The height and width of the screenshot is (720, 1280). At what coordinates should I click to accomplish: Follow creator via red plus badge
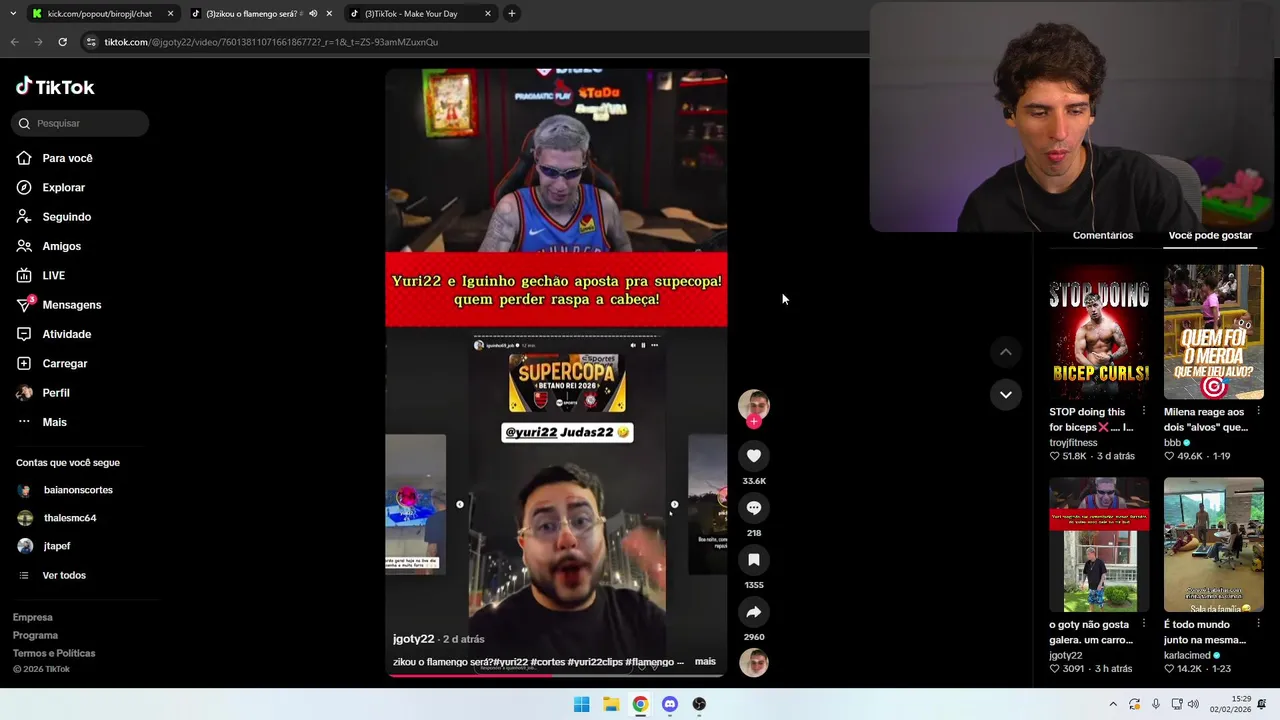pos(754,421)
